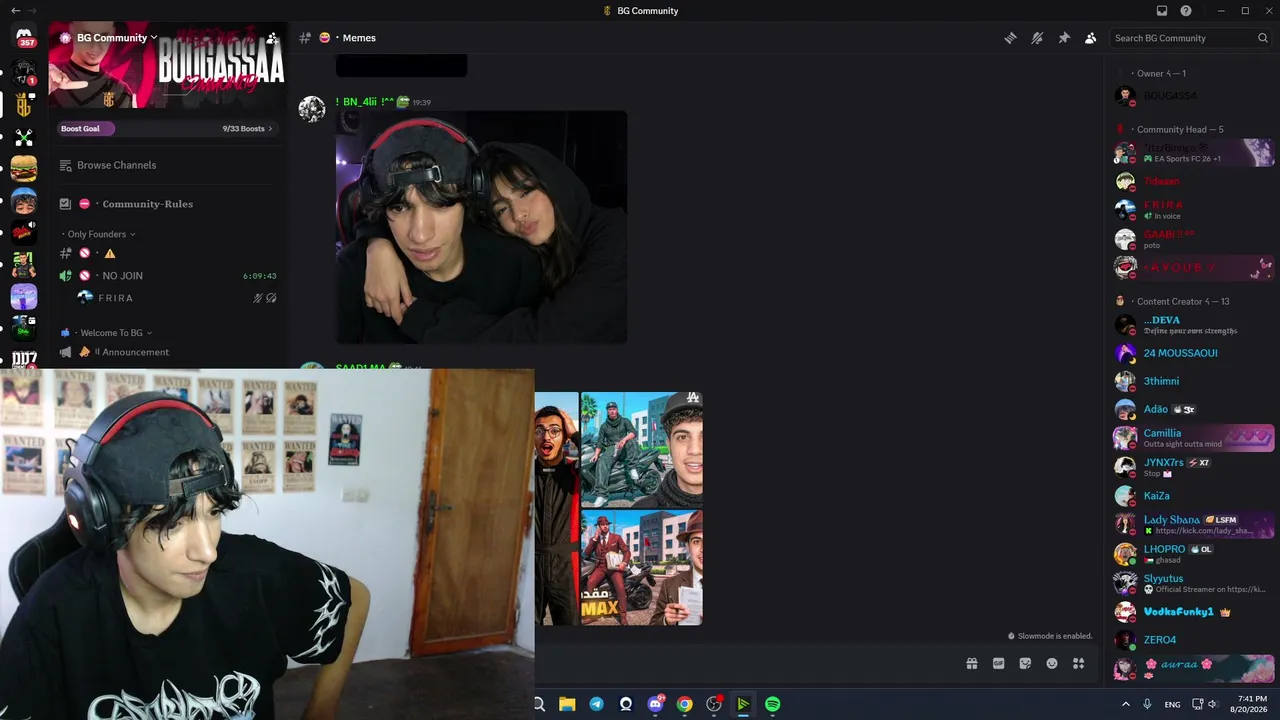Click the Memes channel name in header
This screenshot has width=1280, height=720.
click(x=359, y=38)
